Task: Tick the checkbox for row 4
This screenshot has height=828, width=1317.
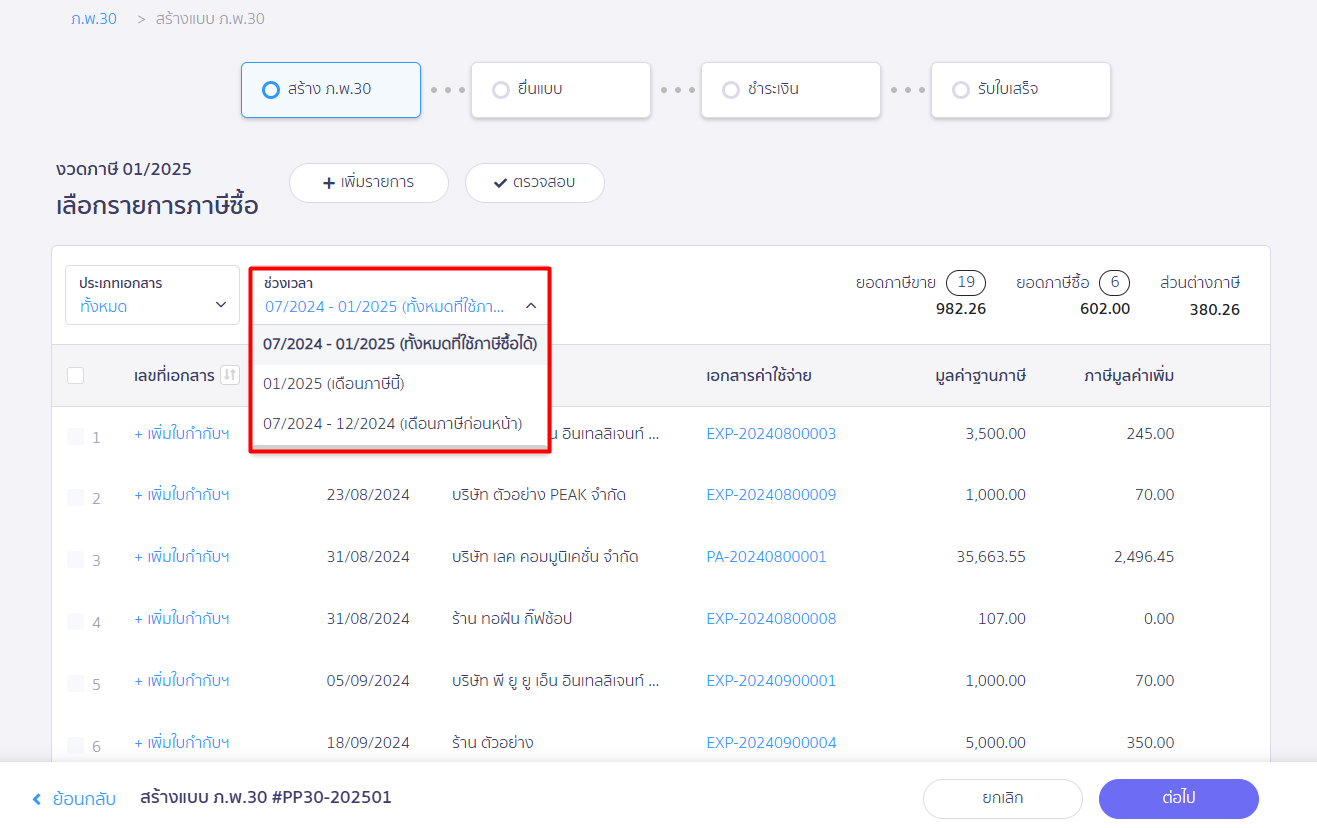Action: click(76, 621)
